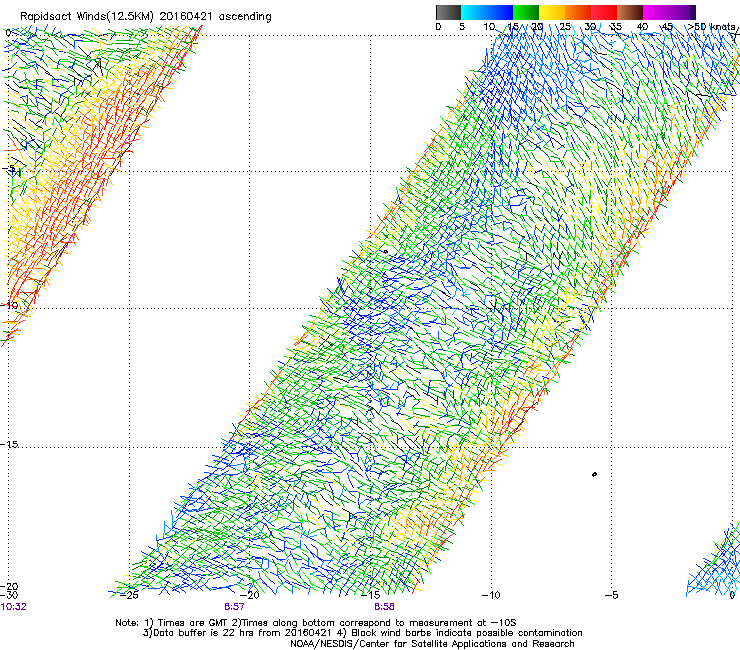The image size is (740, 650).
Task: Click the '-5' longitude label on bottom axis
Action: tap(611, 595)
